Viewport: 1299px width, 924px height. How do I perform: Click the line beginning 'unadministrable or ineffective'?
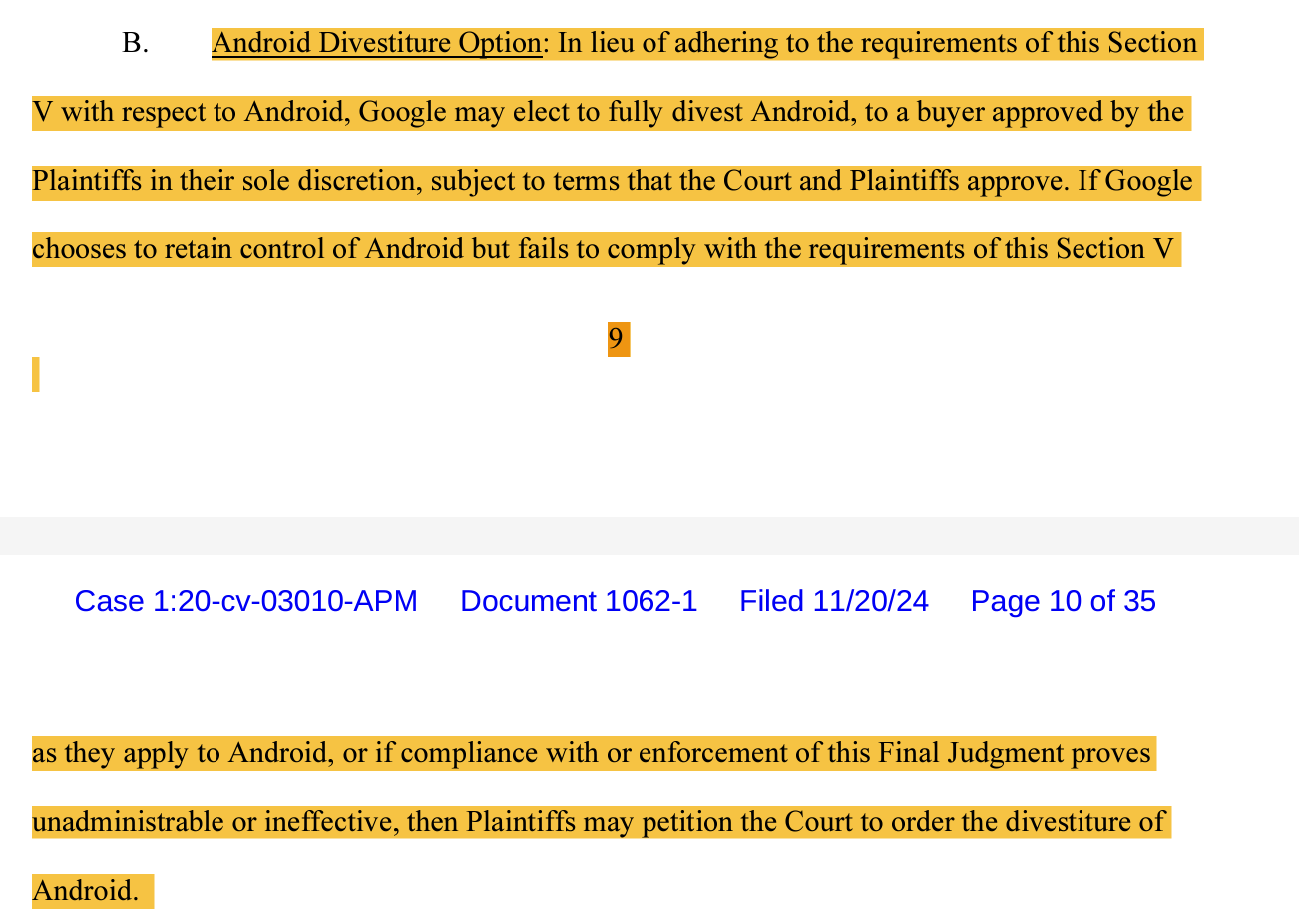[601, 822]
